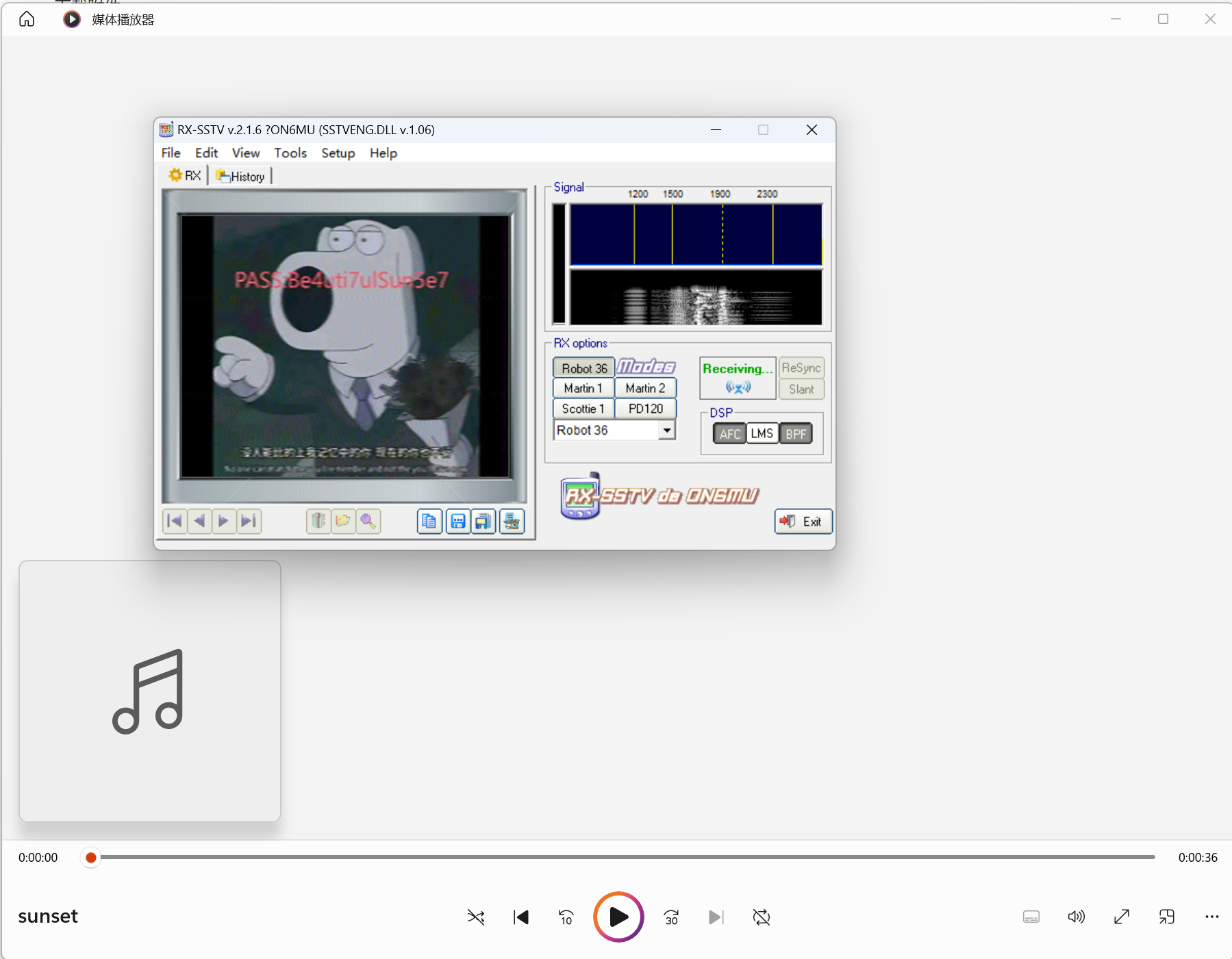Image resolution: width=1232 pixels, height=959 pixels.
Task: Click the music note album art placeholder
Action: 150,691
